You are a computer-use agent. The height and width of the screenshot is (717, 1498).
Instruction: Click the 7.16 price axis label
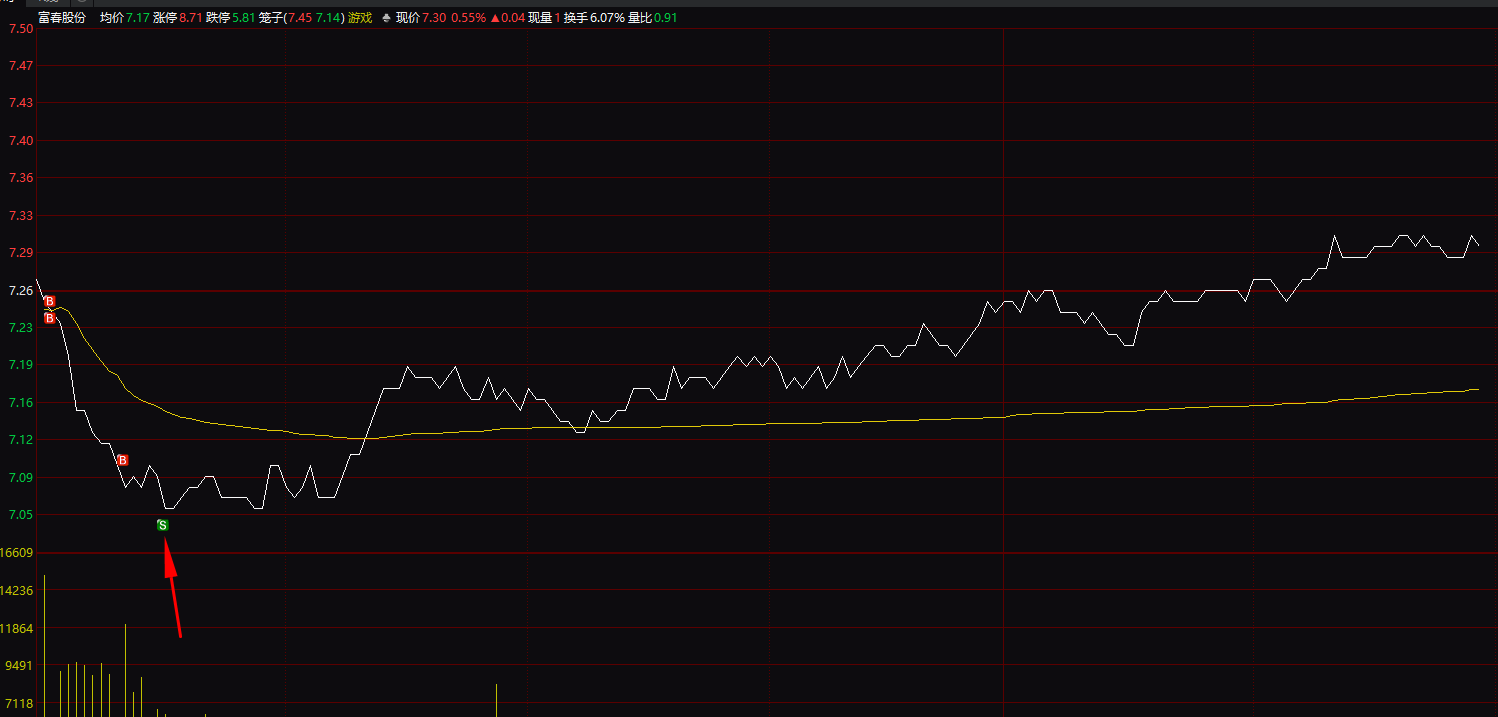pyautogui.click(x=20, y=403)
